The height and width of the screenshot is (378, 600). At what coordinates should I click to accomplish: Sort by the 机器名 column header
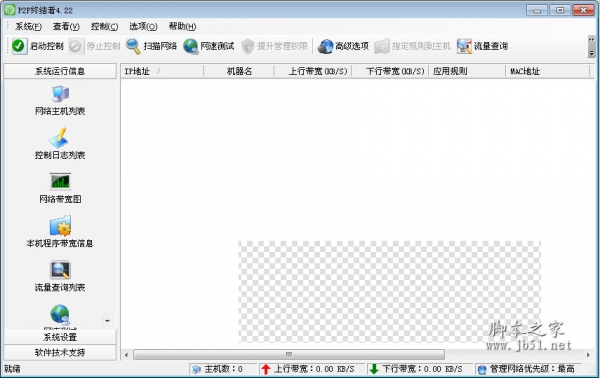[239, 71]
